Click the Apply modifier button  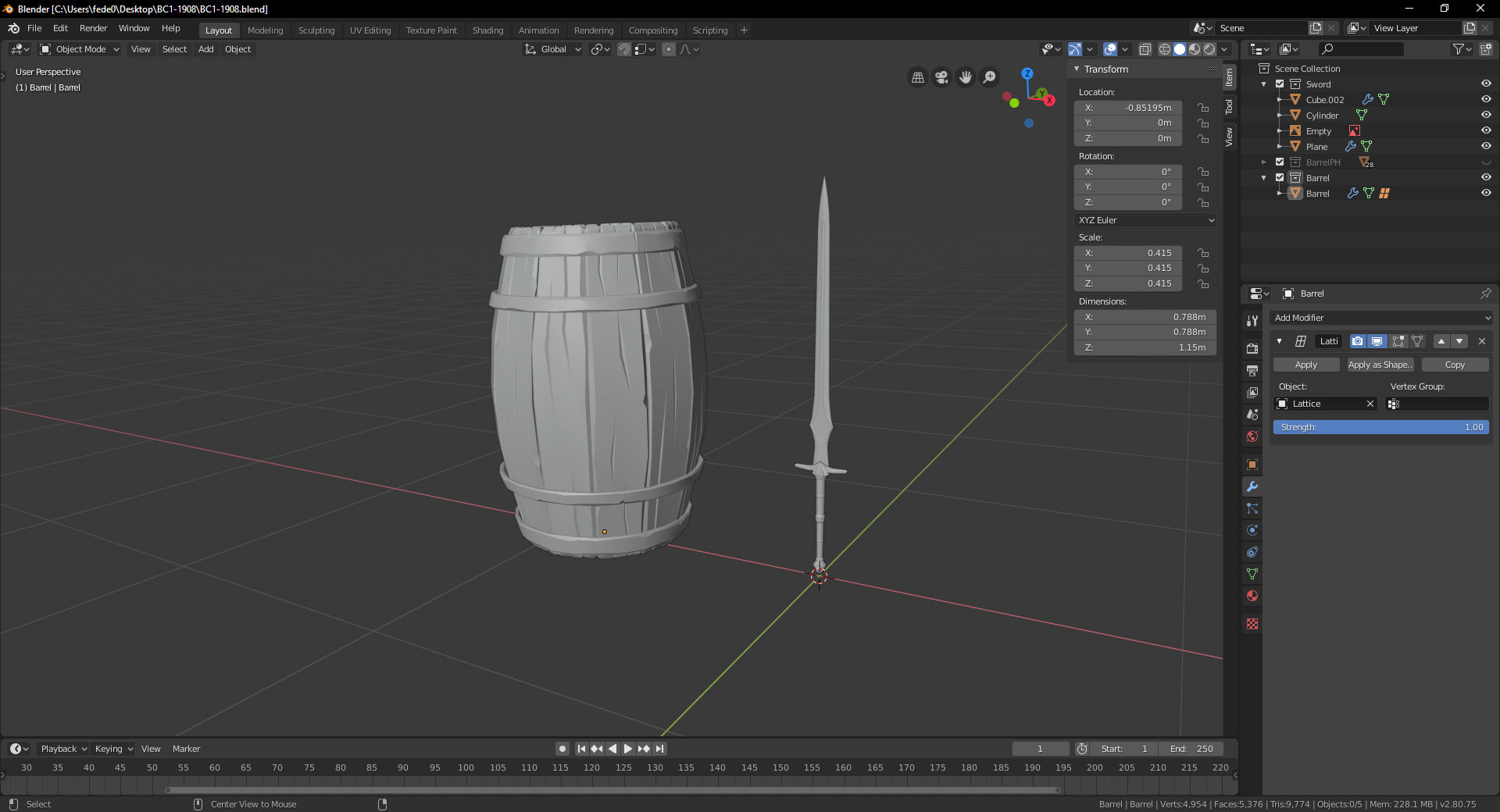[x=1305, y=365]
